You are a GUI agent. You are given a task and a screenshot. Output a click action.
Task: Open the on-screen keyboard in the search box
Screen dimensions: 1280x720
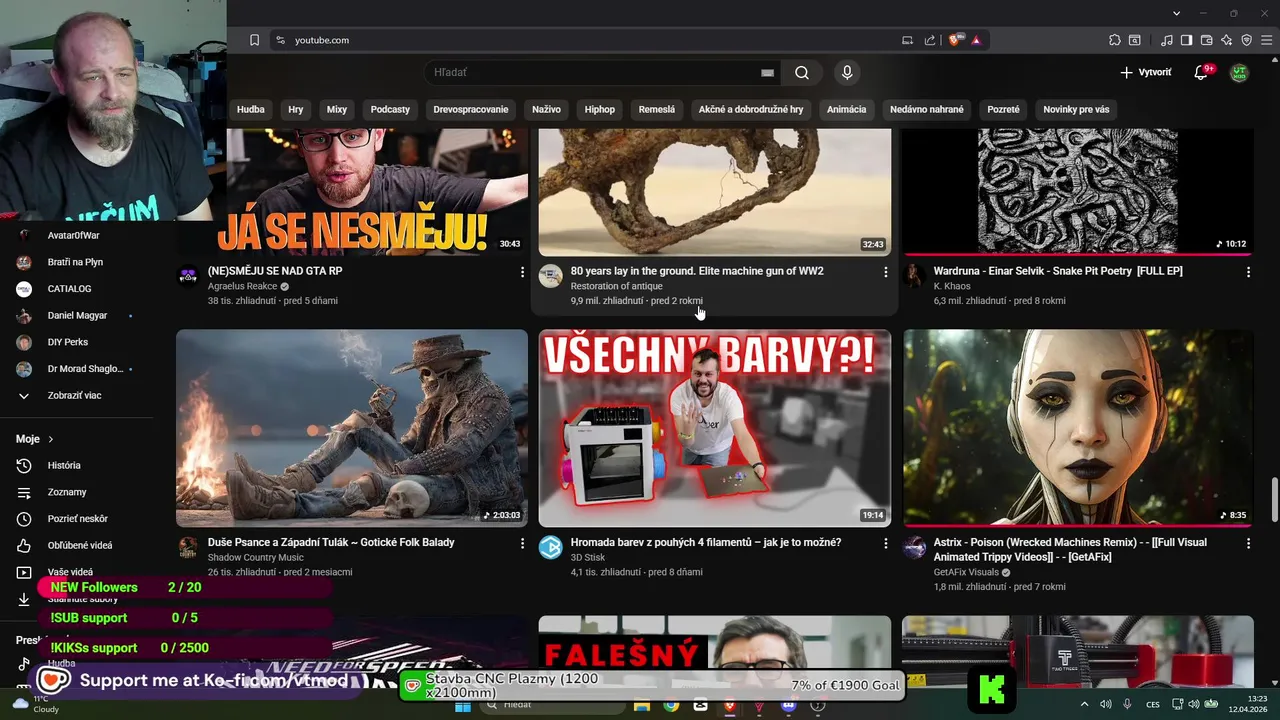[x=767, y=72]
